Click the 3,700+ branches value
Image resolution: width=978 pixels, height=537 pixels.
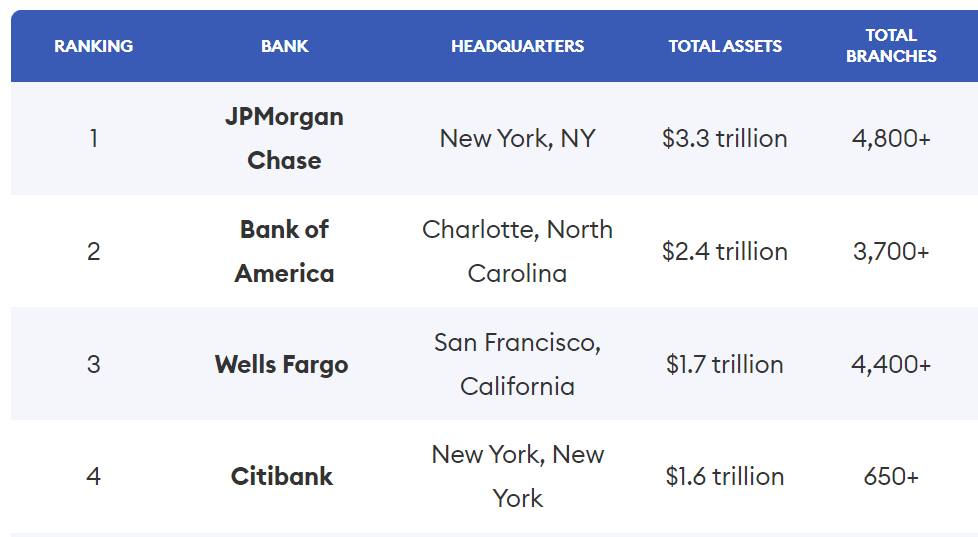891,251
